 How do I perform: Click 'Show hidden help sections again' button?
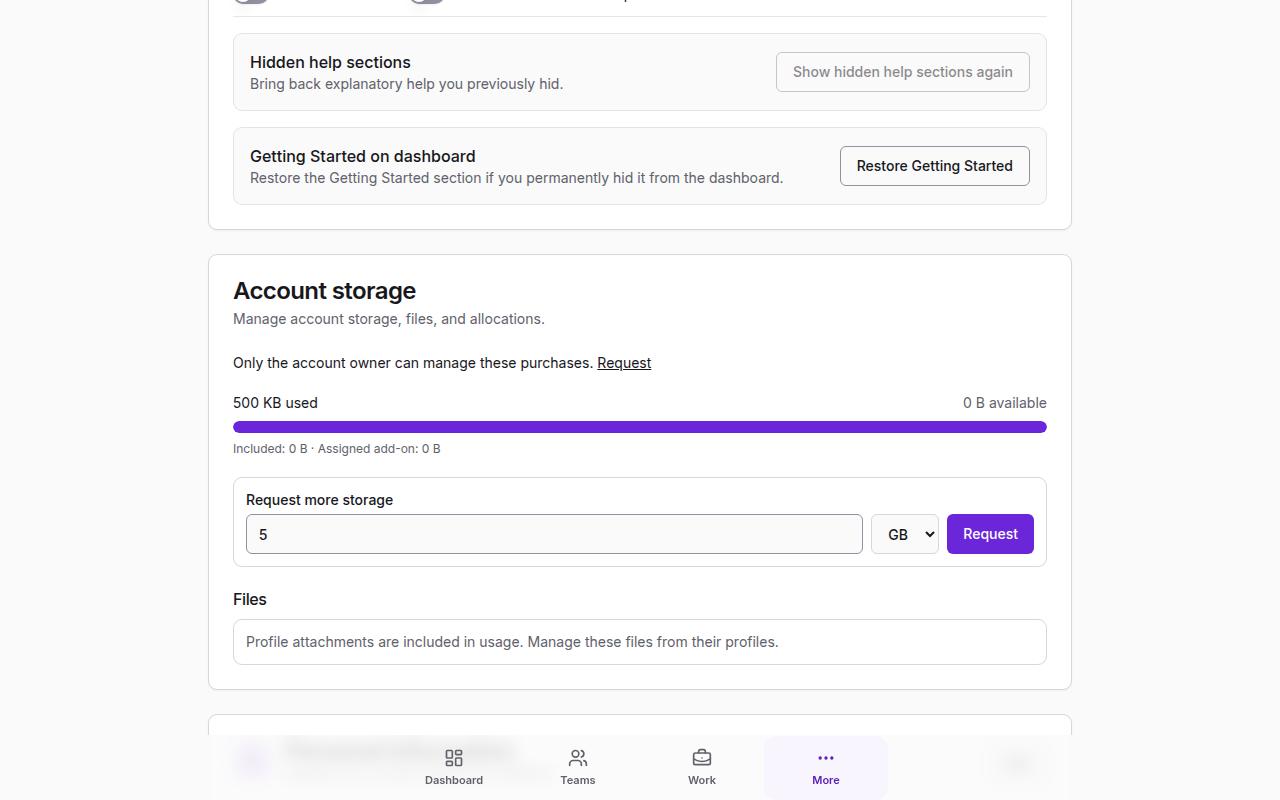click(903, 72)
